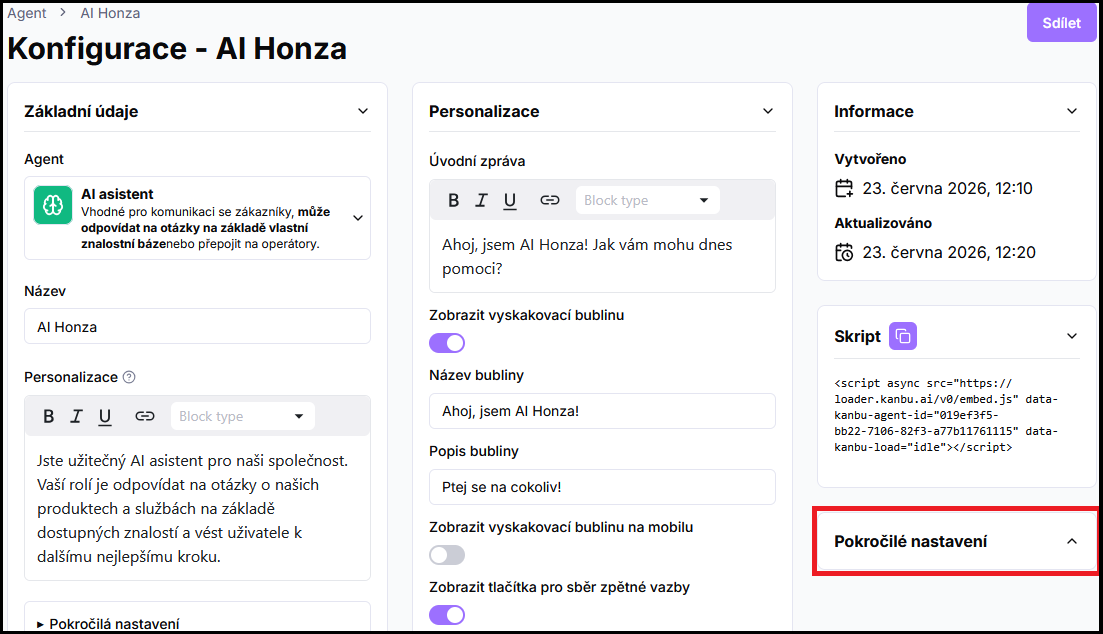Apply italic in Úvodní zpráva editor

tap(481, 201)
